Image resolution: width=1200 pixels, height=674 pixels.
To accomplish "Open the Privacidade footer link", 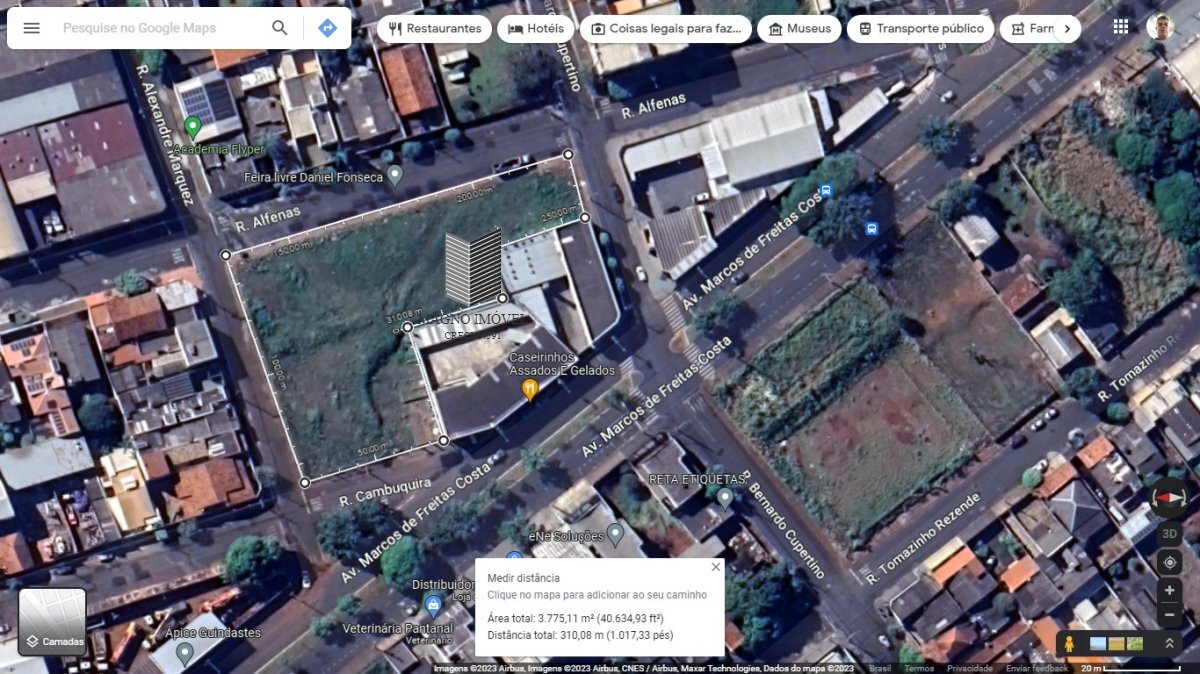I will tap(970, 668).
